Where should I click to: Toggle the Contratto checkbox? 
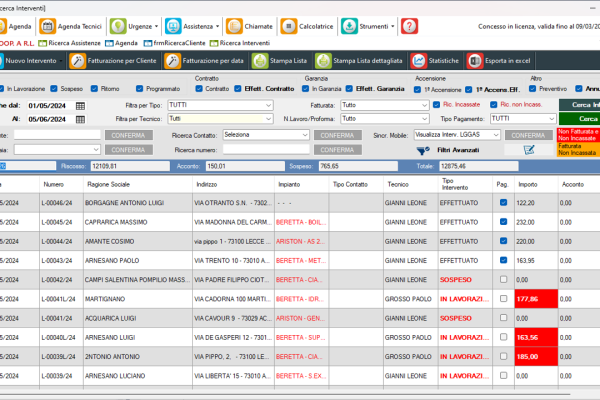click(x=199, y=89)
